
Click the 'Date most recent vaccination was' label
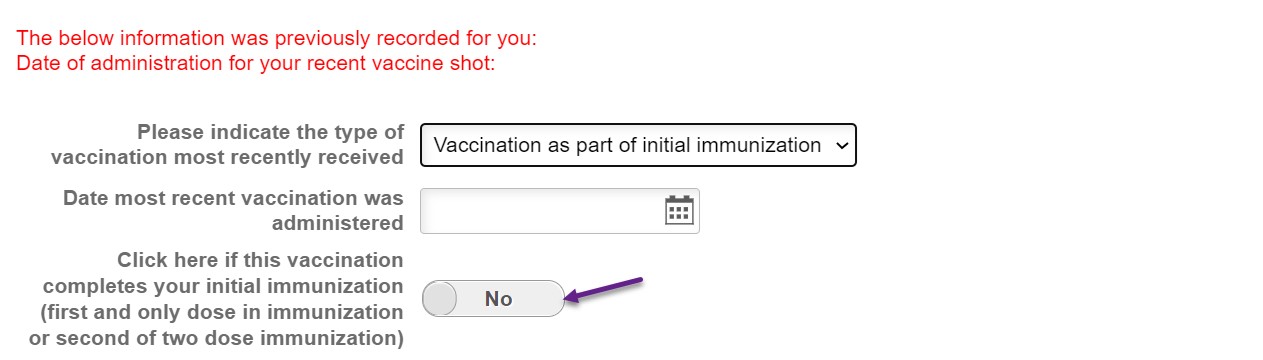point(233,198)
